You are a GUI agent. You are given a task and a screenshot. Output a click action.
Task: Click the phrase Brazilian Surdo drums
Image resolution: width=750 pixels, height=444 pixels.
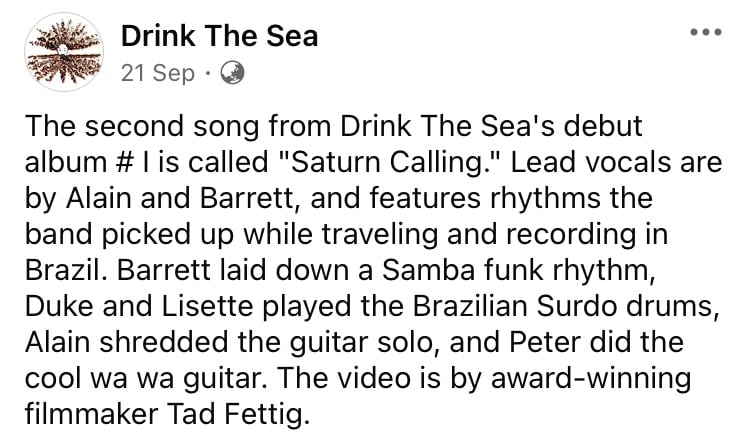pyautogui.click(x=565, y=306)
